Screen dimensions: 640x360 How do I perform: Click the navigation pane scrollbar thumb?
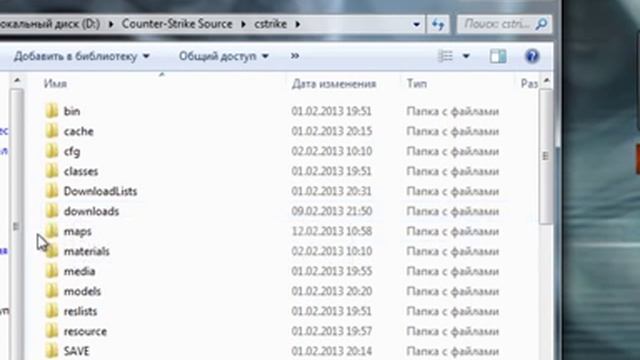pyautogui.click(x=16, y=225)
